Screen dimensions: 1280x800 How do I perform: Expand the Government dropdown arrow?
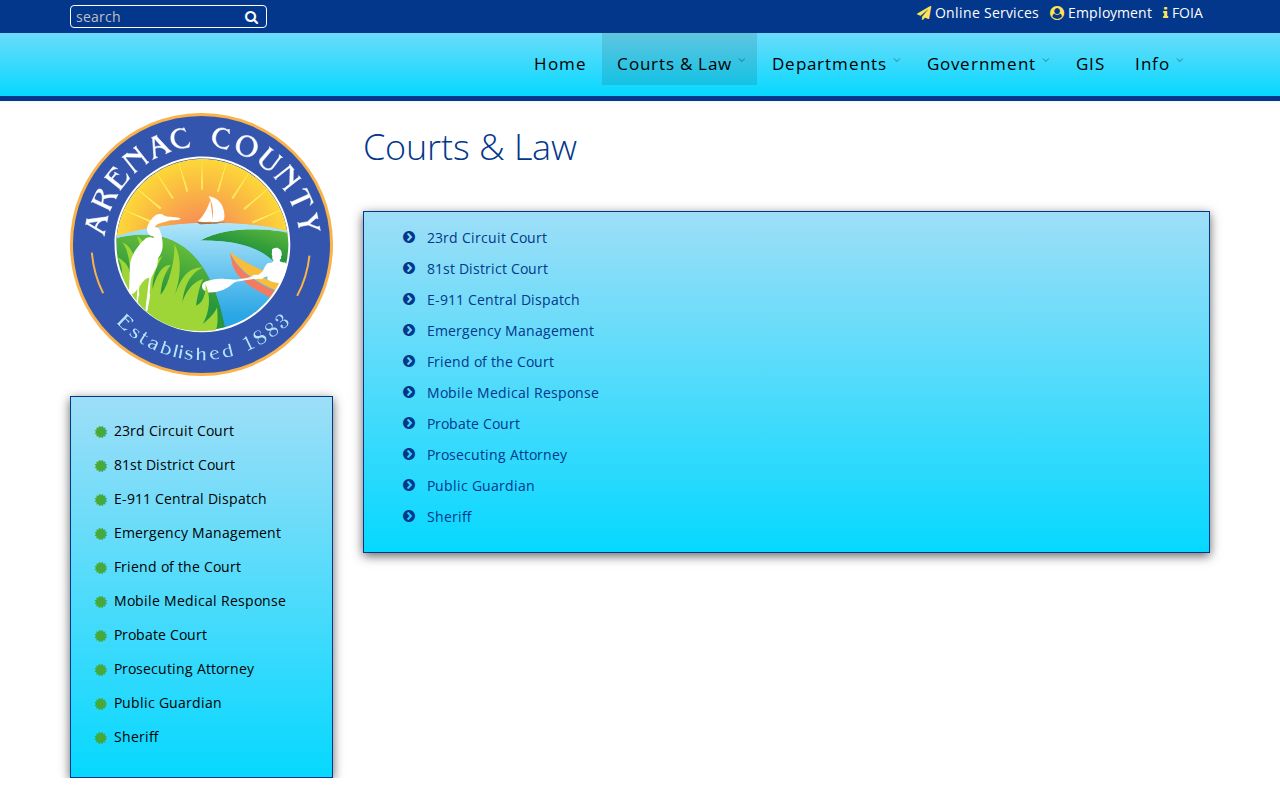pos(1045,60)
